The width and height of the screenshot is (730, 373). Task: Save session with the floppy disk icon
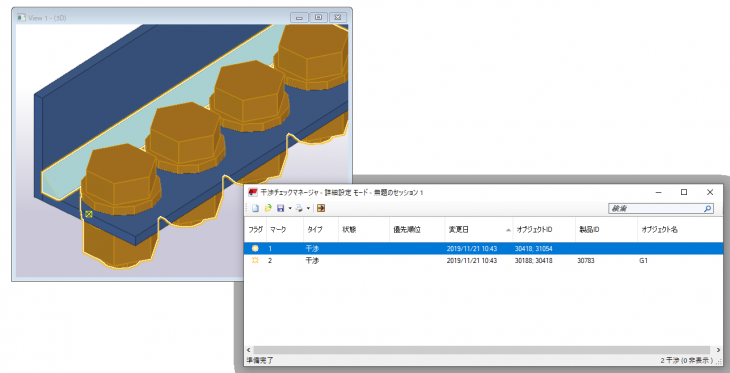tap(280, 209)
